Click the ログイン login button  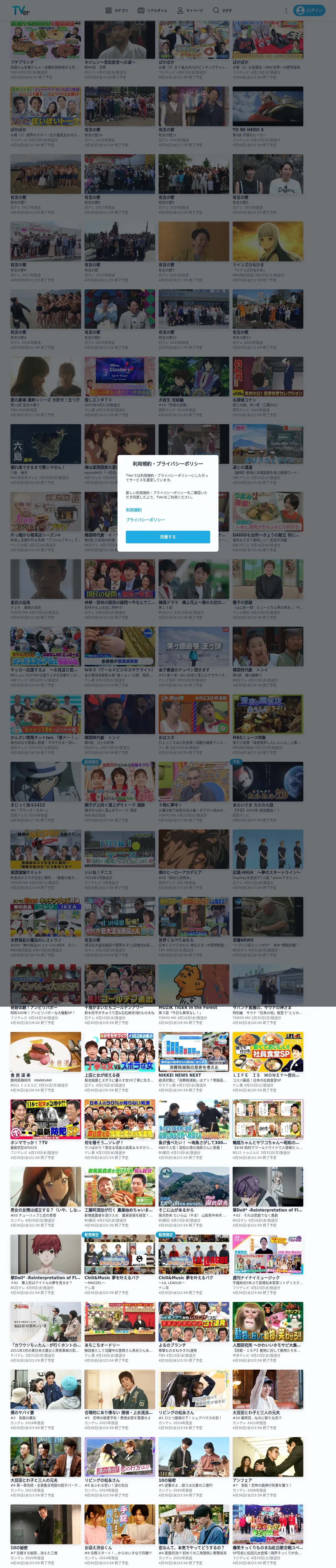309,10
